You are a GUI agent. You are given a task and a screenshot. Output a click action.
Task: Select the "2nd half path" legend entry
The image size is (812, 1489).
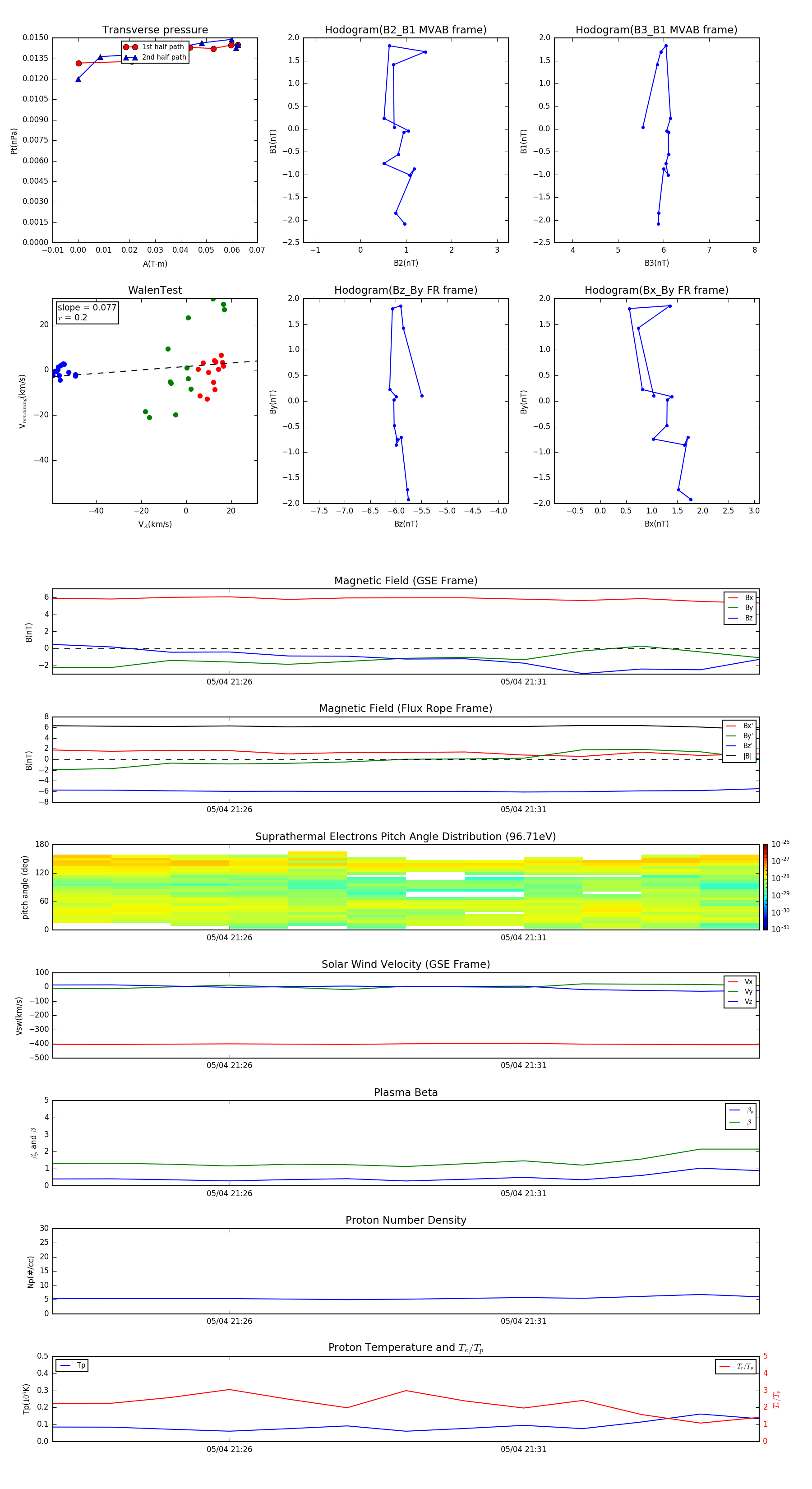click(x=155, y=57)
